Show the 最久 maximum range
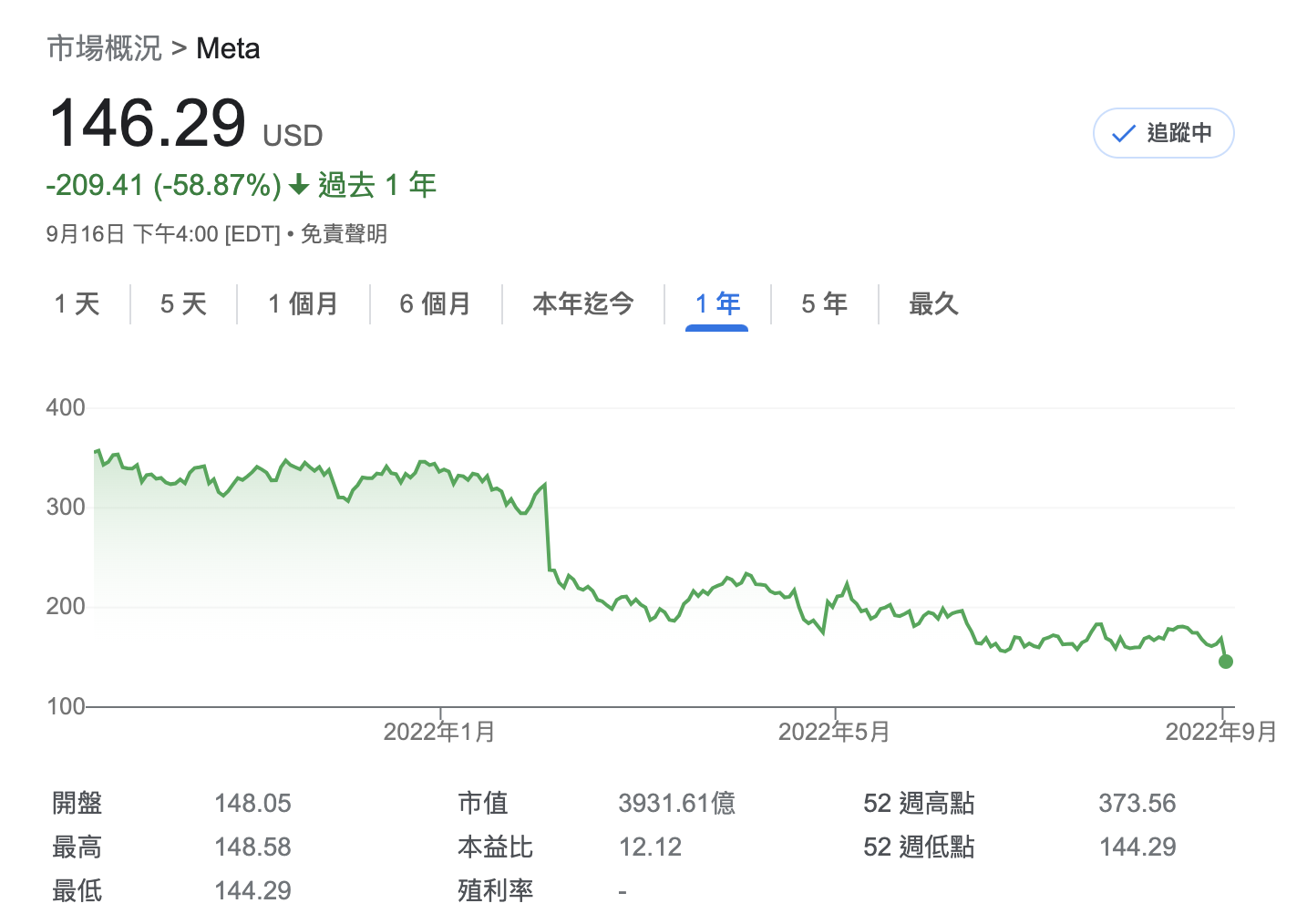 coord(933,303)
